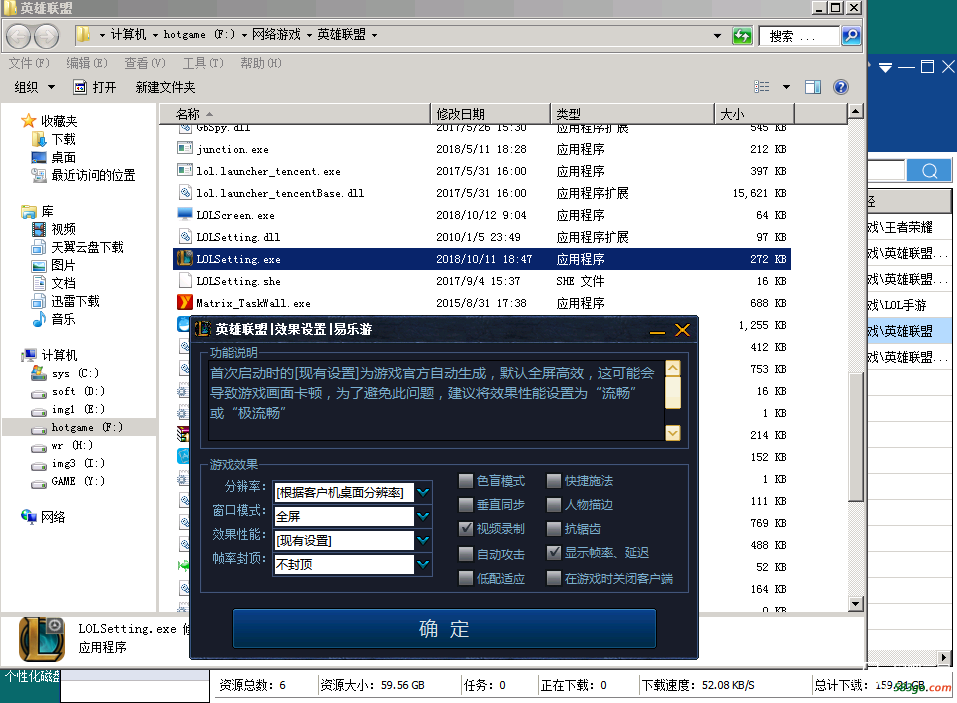Enable the 人物描边 checkbox

pyautogui.click(x=554, y=505)
